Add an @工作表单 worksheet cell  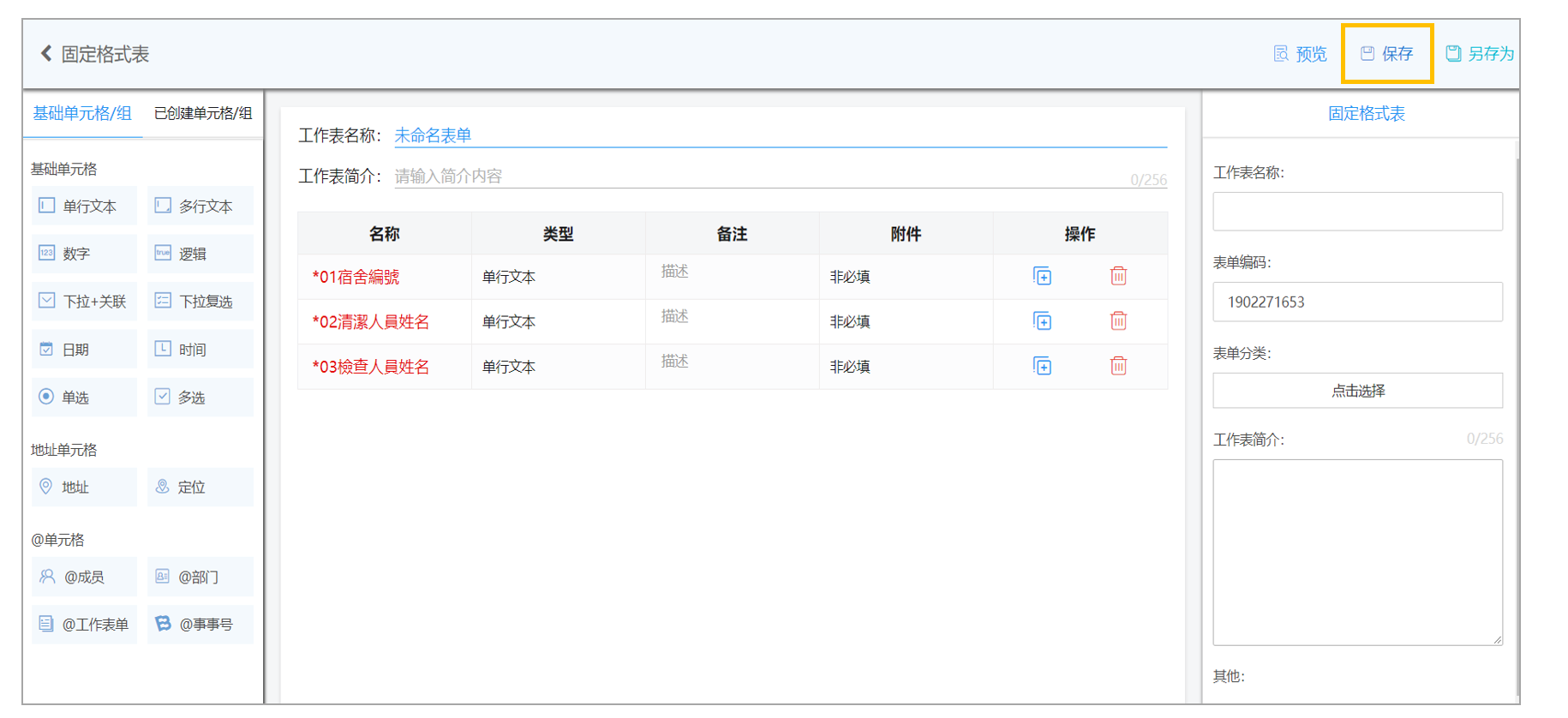pyautogui.click(x=84, y=625)
